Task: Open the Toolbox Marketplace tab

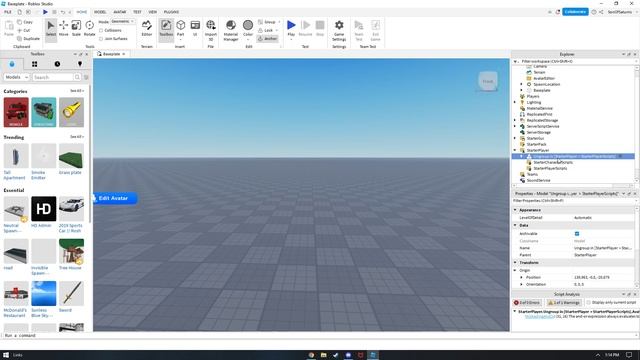Action: tap(12, 64)
